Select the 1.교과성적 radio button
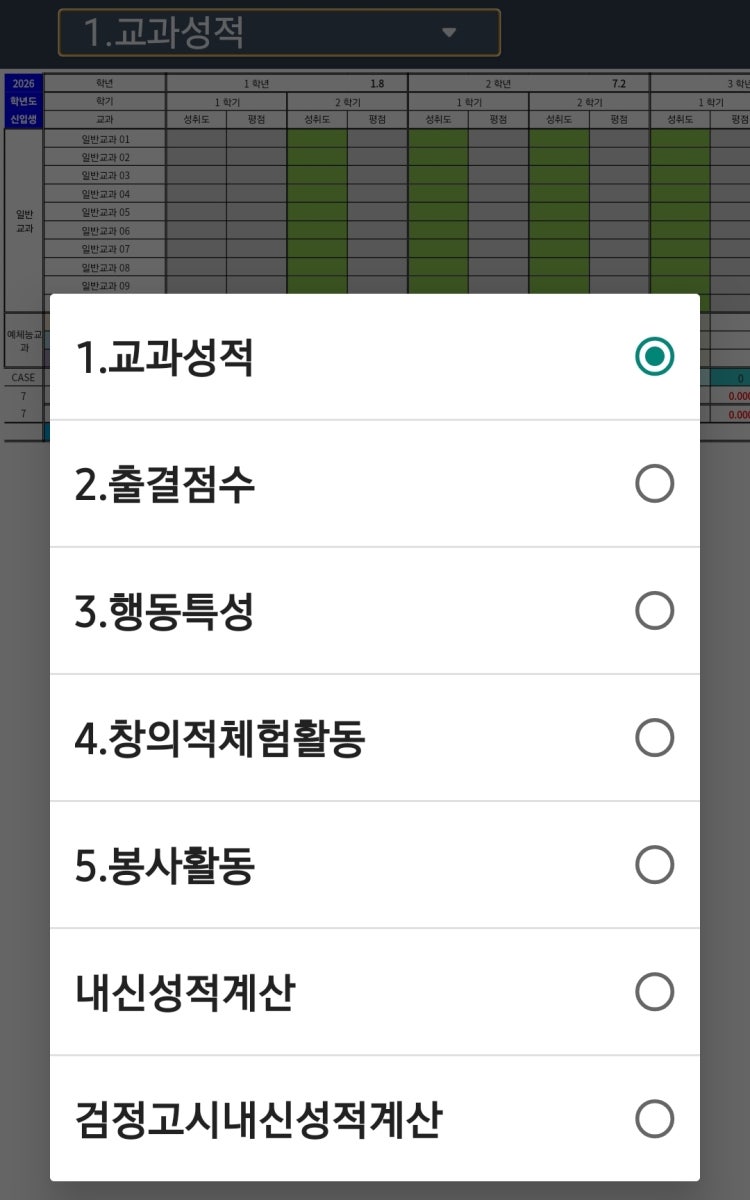 pyautogui.click(x=654, y=357)
